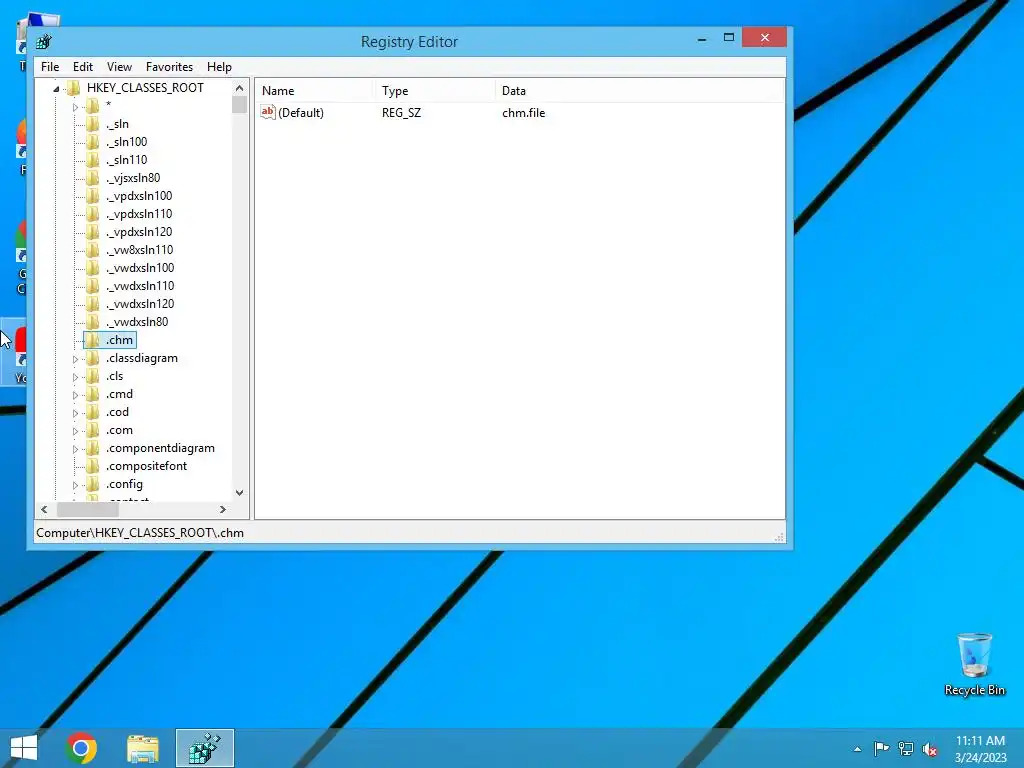Click the folder icon of ._vwdxsln80
Viewport: 1024px width, 768px height.
pyautogui.click(x=93, y=322)
